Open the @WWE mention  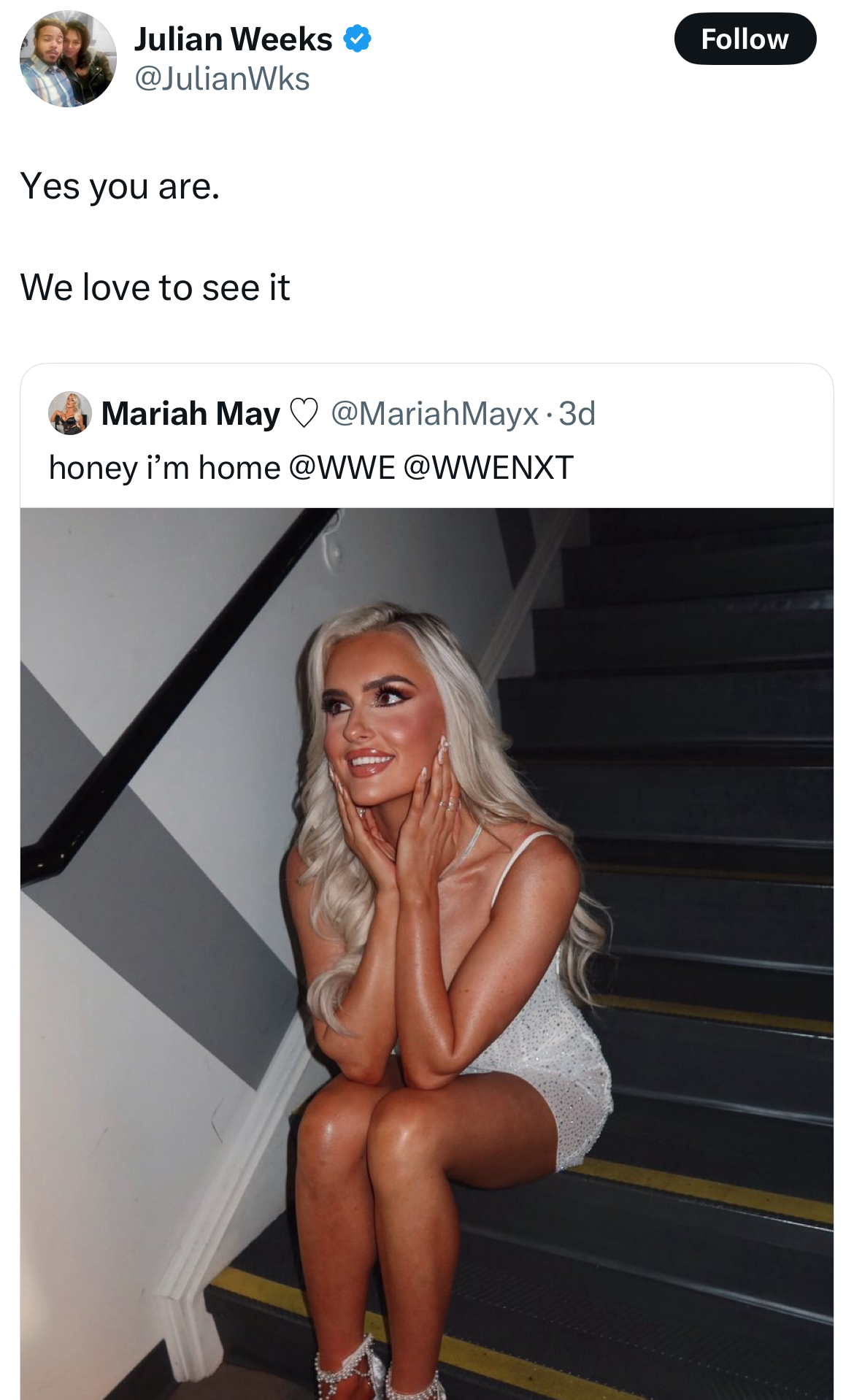(342, 467)
